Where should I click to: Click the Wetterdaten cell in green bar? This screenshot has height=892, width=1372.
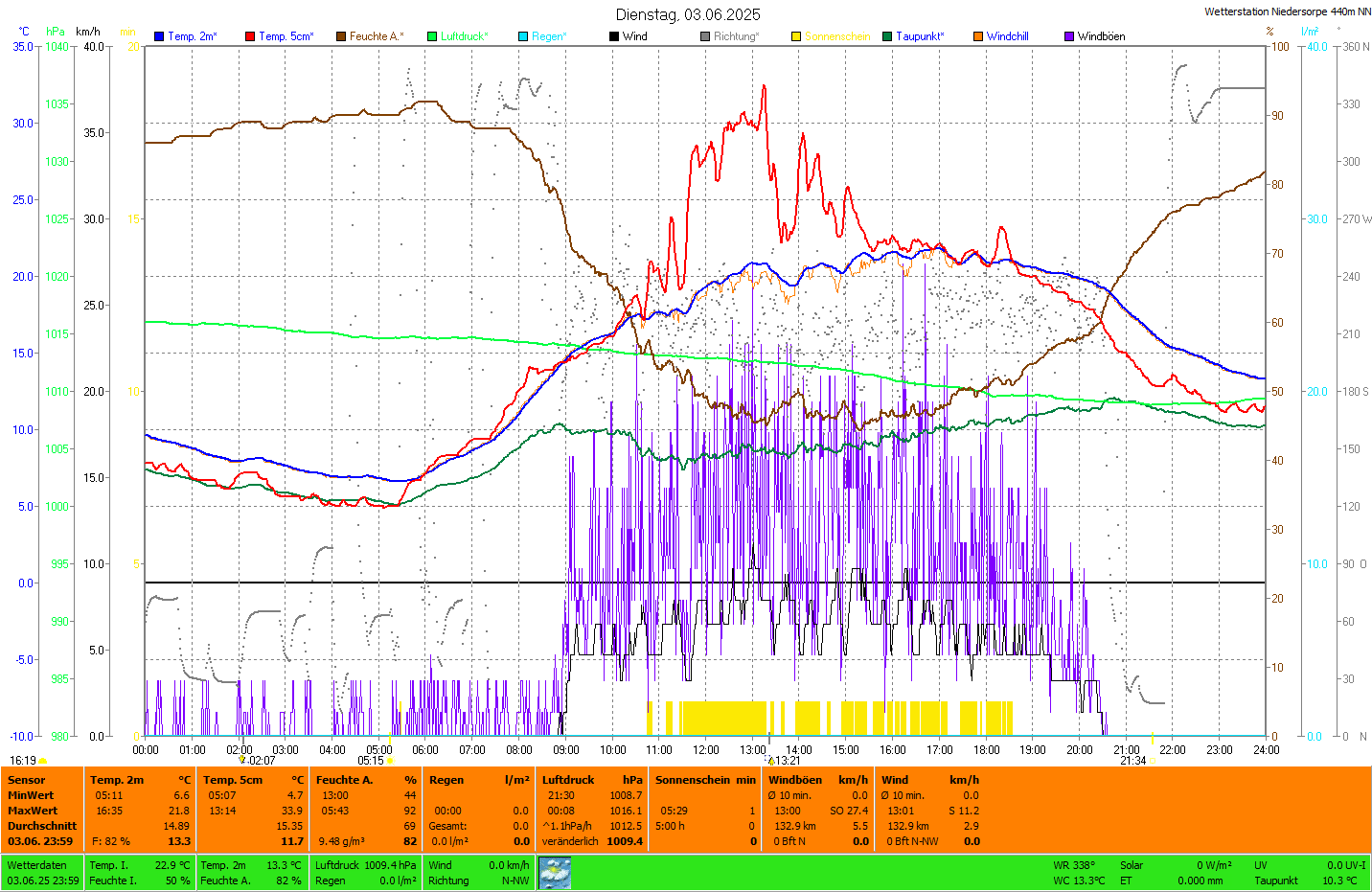click(x=37, y=865)
